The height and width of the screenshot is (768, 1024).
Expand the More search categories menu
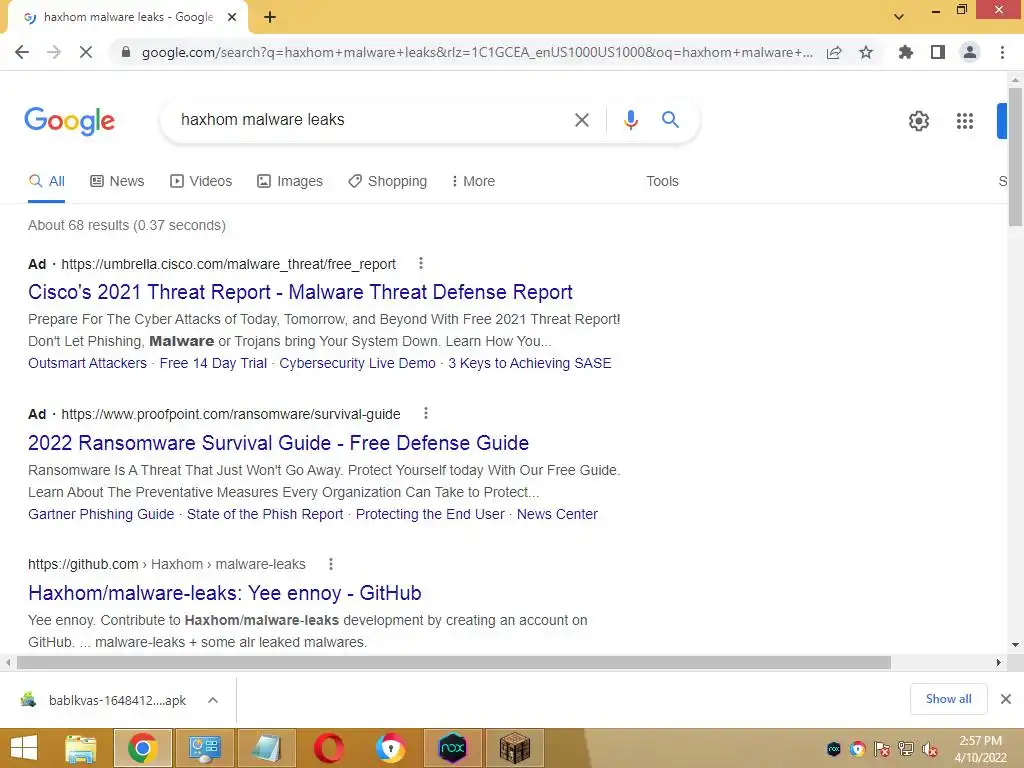click(473, 182)
